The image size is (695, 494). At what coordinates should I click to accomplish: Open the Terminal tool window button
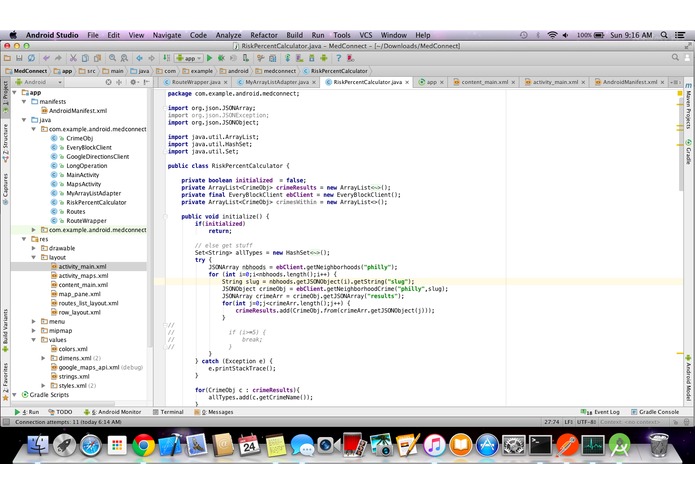168,412
